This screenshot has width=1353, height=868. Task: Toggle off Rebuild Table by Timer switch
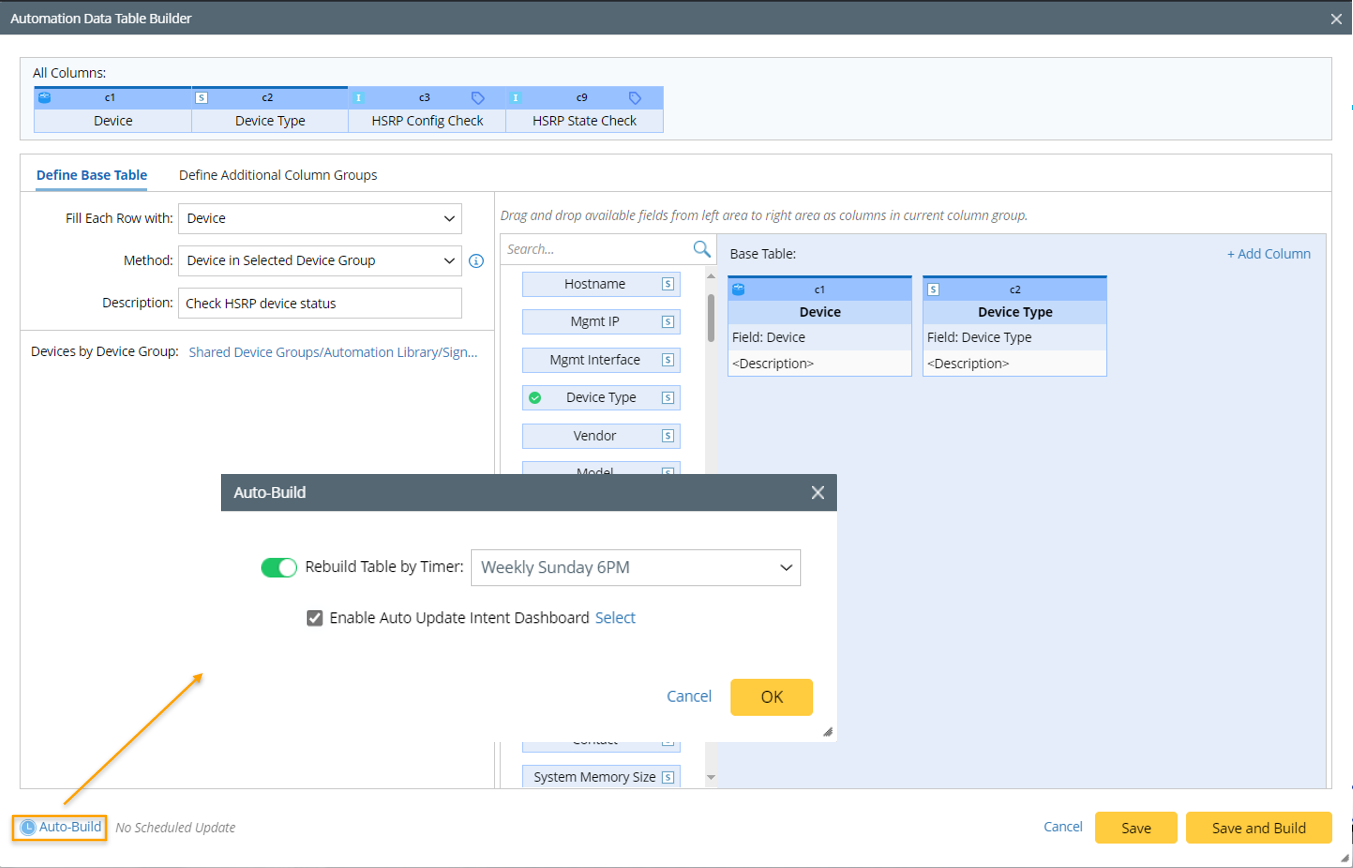[x=279, y=568]
